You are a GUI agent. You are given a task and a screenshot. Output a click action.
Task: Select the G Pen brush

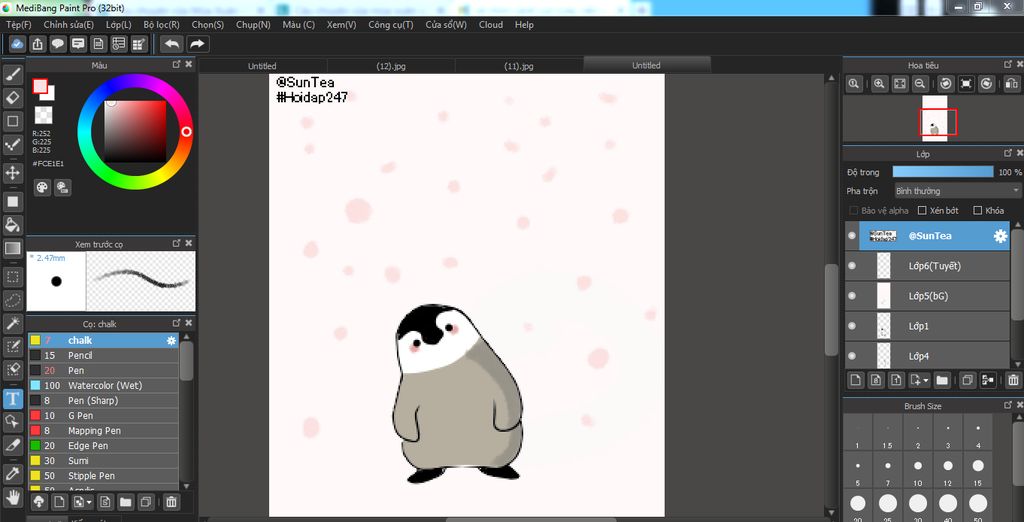(103, 416)
